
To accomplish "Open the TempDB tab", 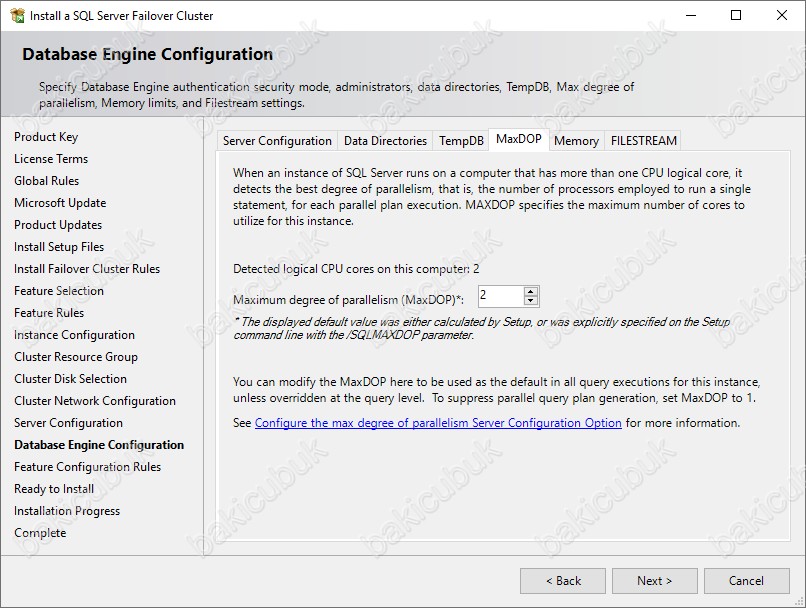I will [461, 141].
